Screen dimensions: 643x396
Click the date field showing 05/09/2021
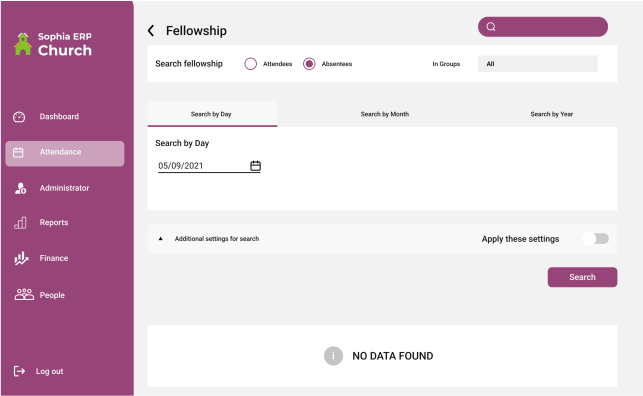point(203,166)
